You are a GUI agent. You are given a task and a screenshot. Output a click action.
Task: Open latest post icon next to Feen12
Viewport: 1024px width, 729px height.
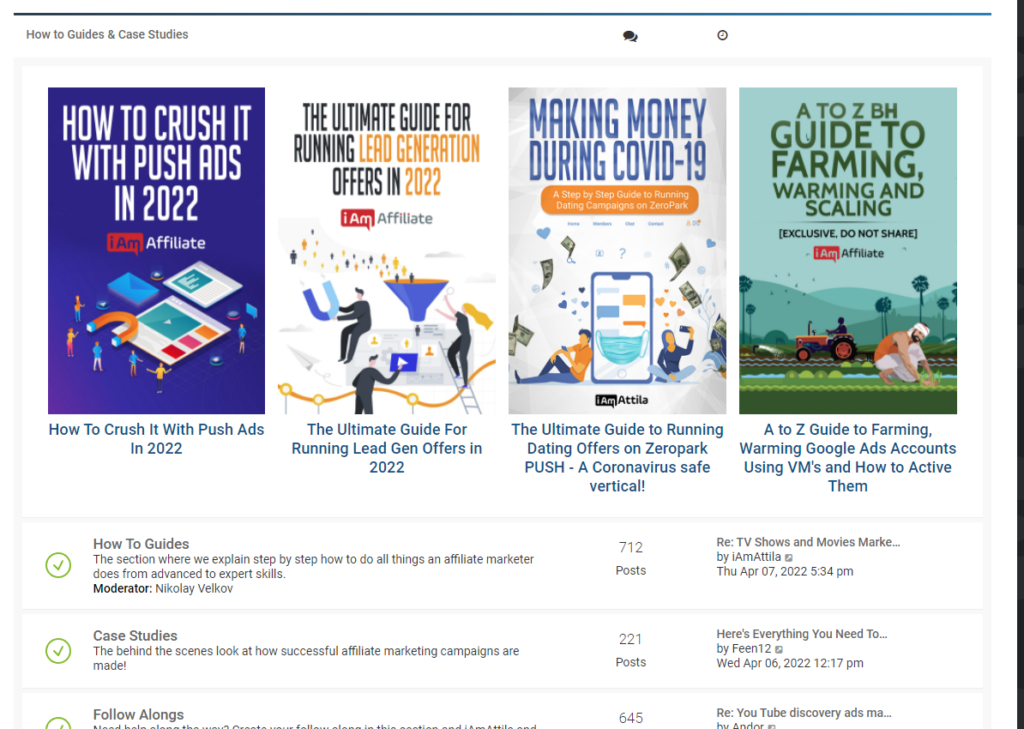click(779, 649)
